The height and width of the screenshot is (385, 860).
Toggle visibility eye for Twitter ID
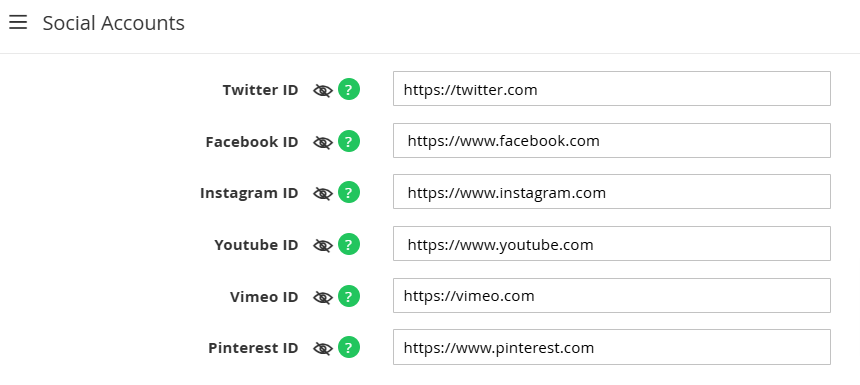(323, 90)
